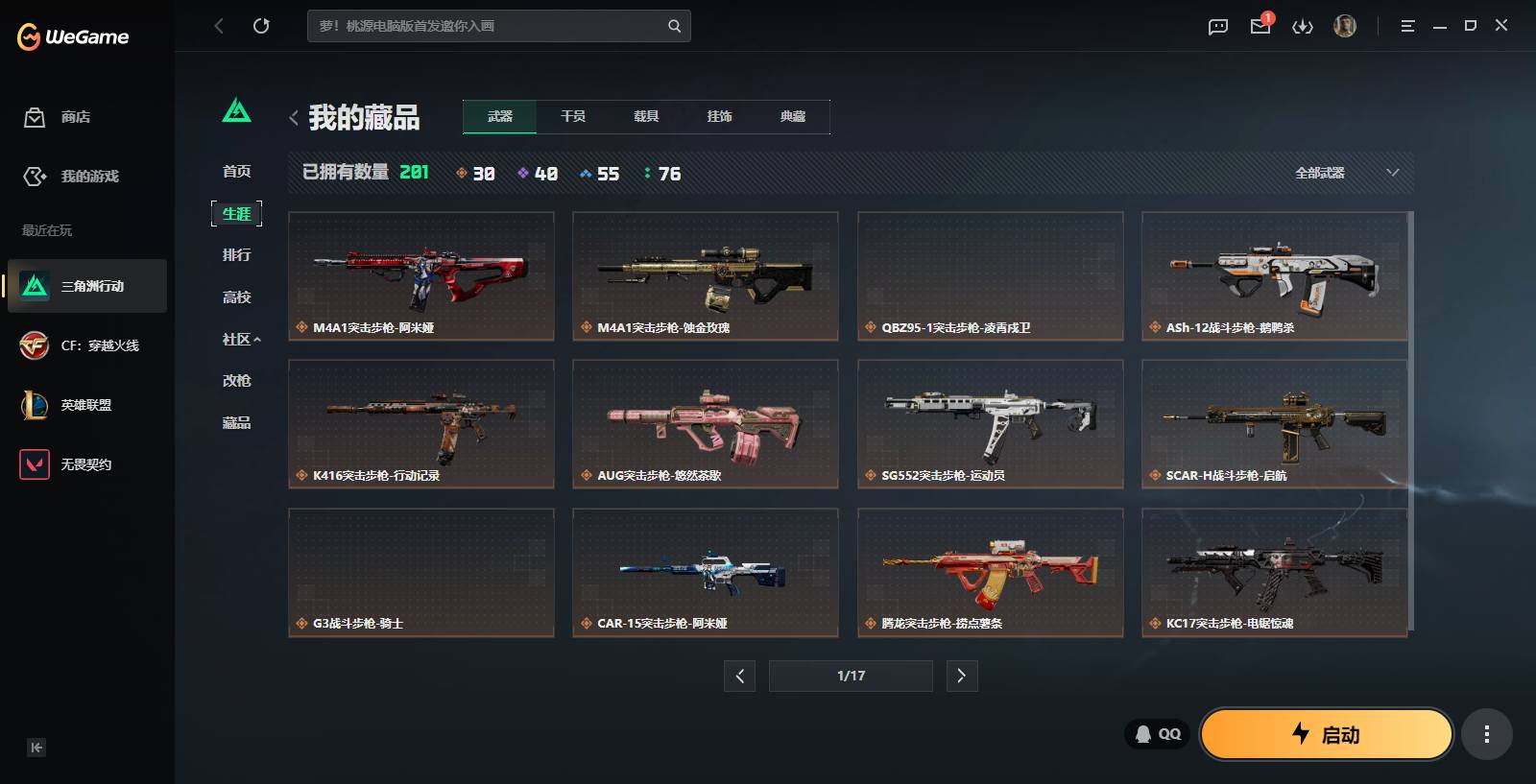Open the hamburger main menu in title bar
The width and height of the screenshot is (1536, 784).
(x=1407, y=26)
